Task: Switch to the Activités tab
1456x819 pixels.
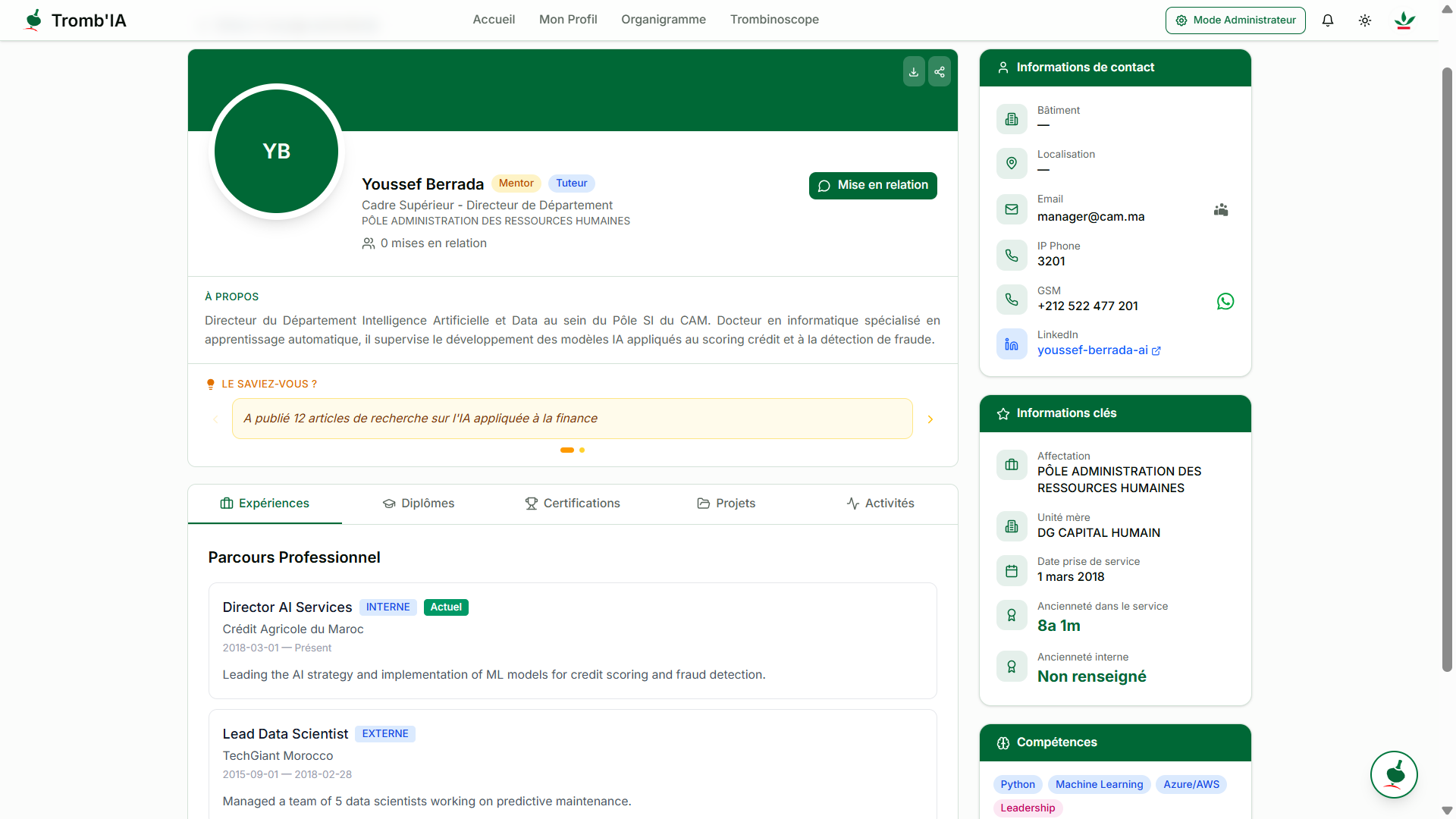Action: (x=880, y=504)
